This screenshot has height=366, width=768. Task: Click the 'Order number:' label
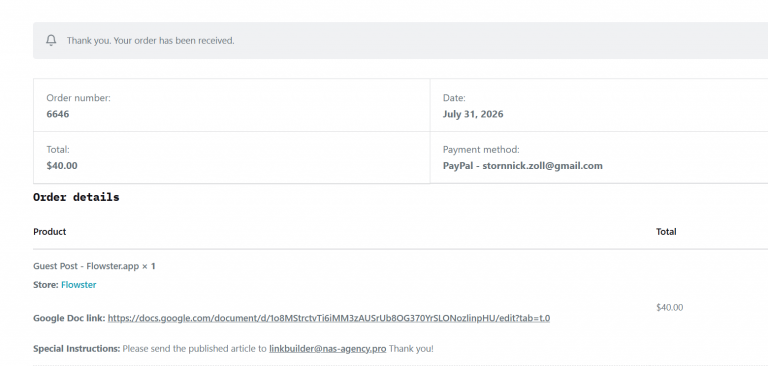tap(78, 98)
